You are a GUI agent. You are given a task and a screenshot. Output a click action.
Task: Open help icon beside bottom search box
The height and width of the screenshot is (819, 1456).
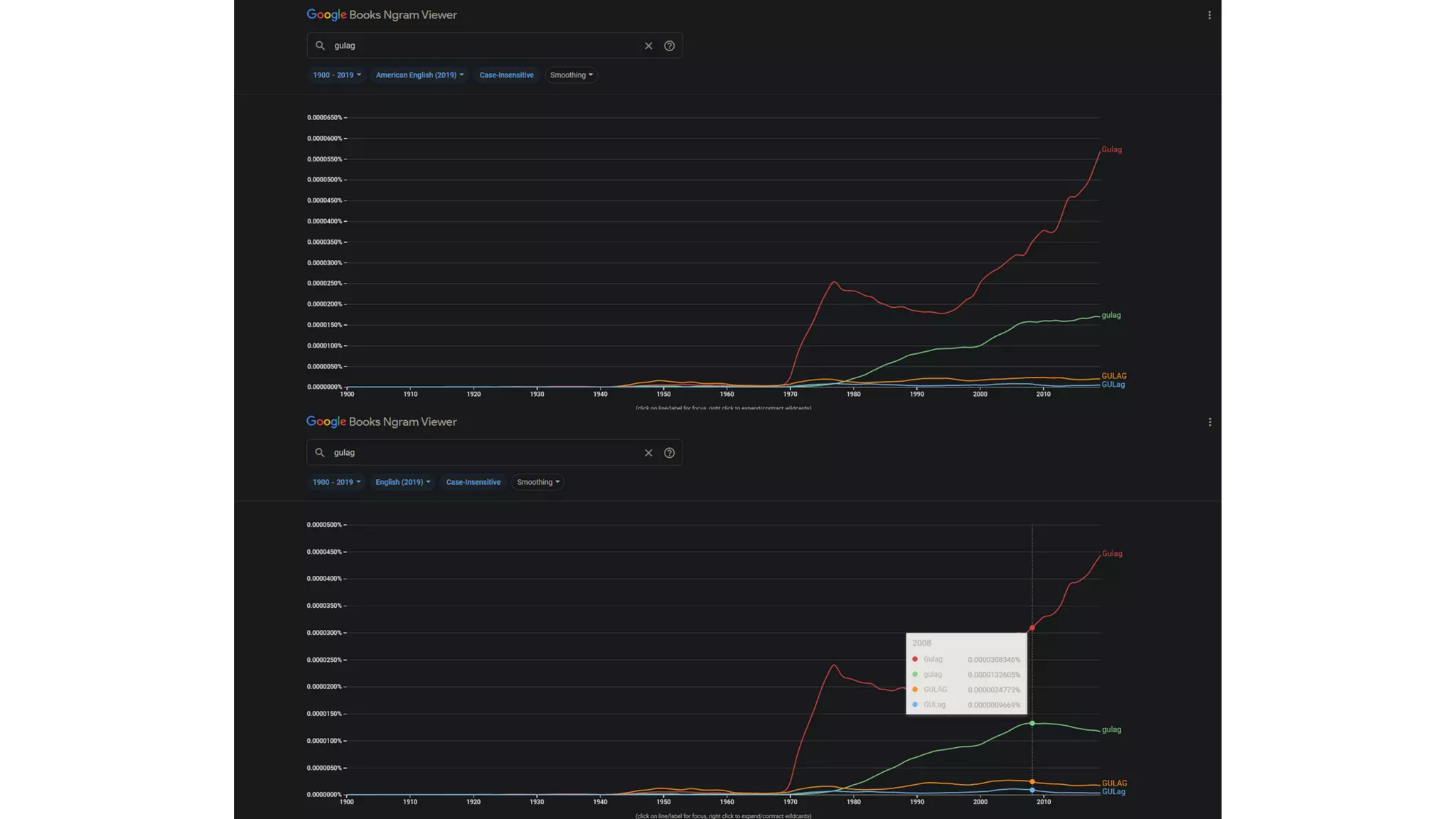click(669, 453)
